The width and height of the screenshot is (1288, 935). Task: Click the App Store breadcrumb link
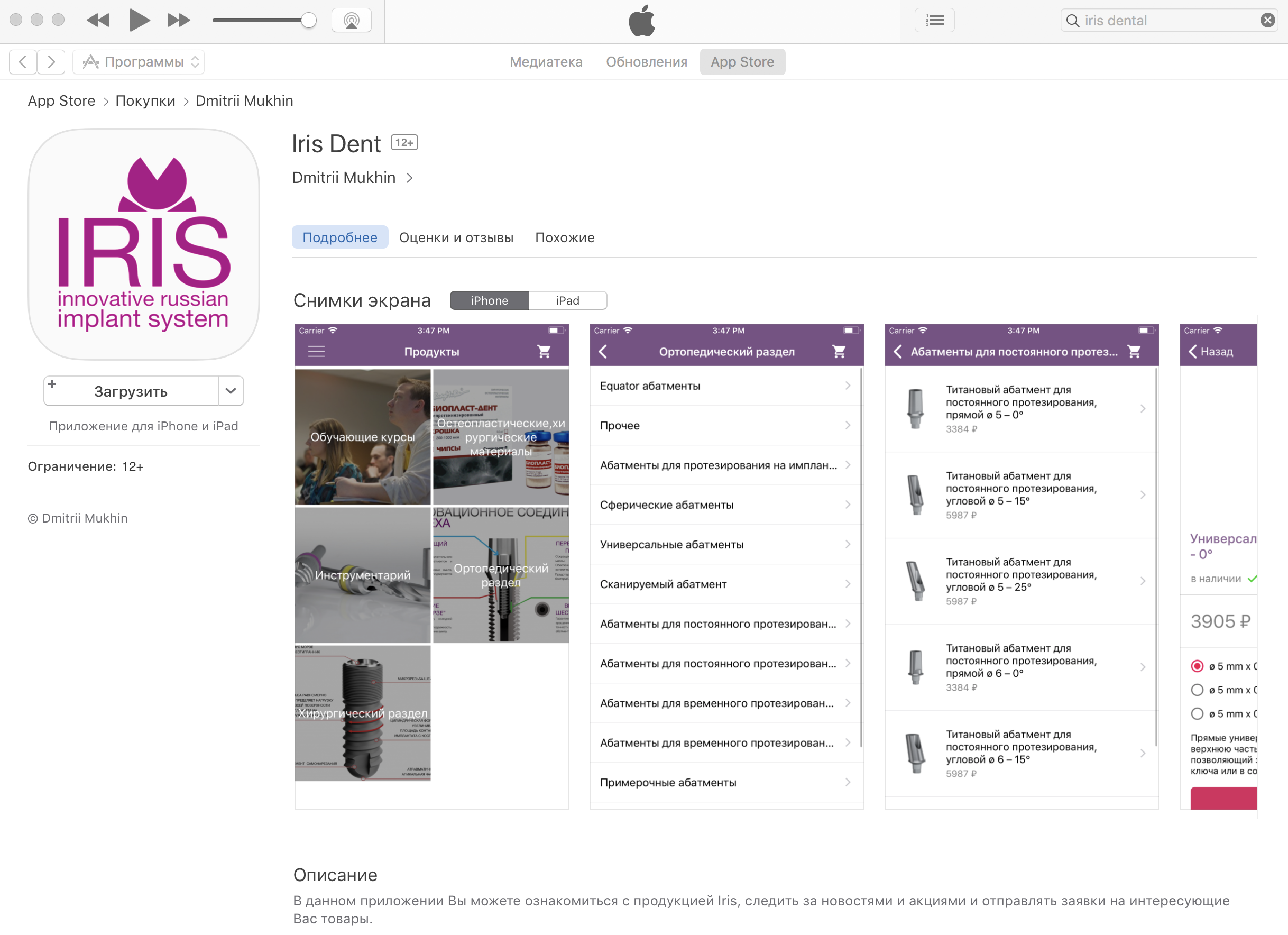61,100
